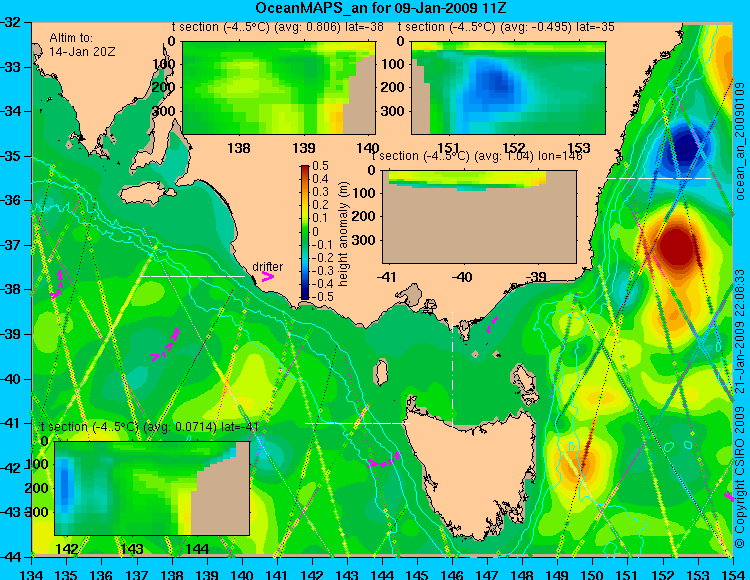Open the lat=-35 temperature section inset

[508, 88]
